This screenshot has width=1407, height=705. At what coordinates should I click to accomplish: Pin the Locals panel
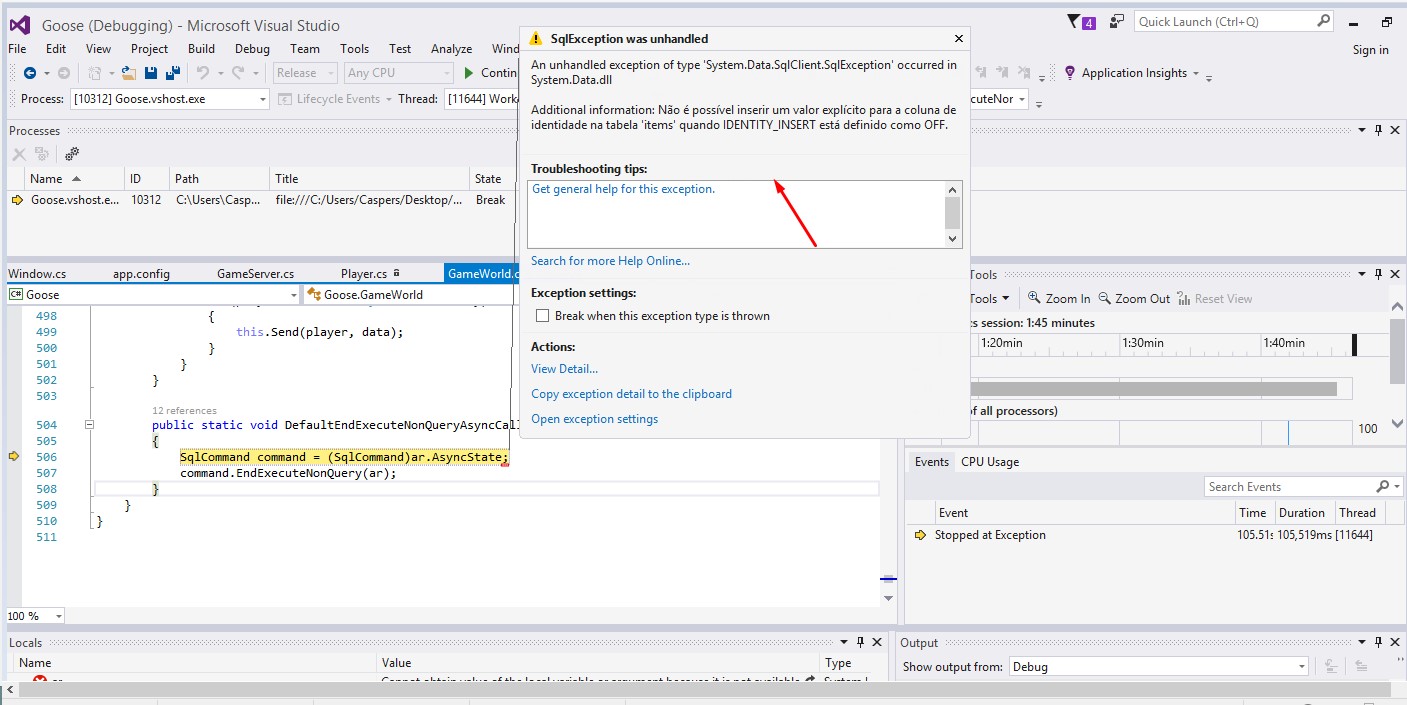point(860,643)
